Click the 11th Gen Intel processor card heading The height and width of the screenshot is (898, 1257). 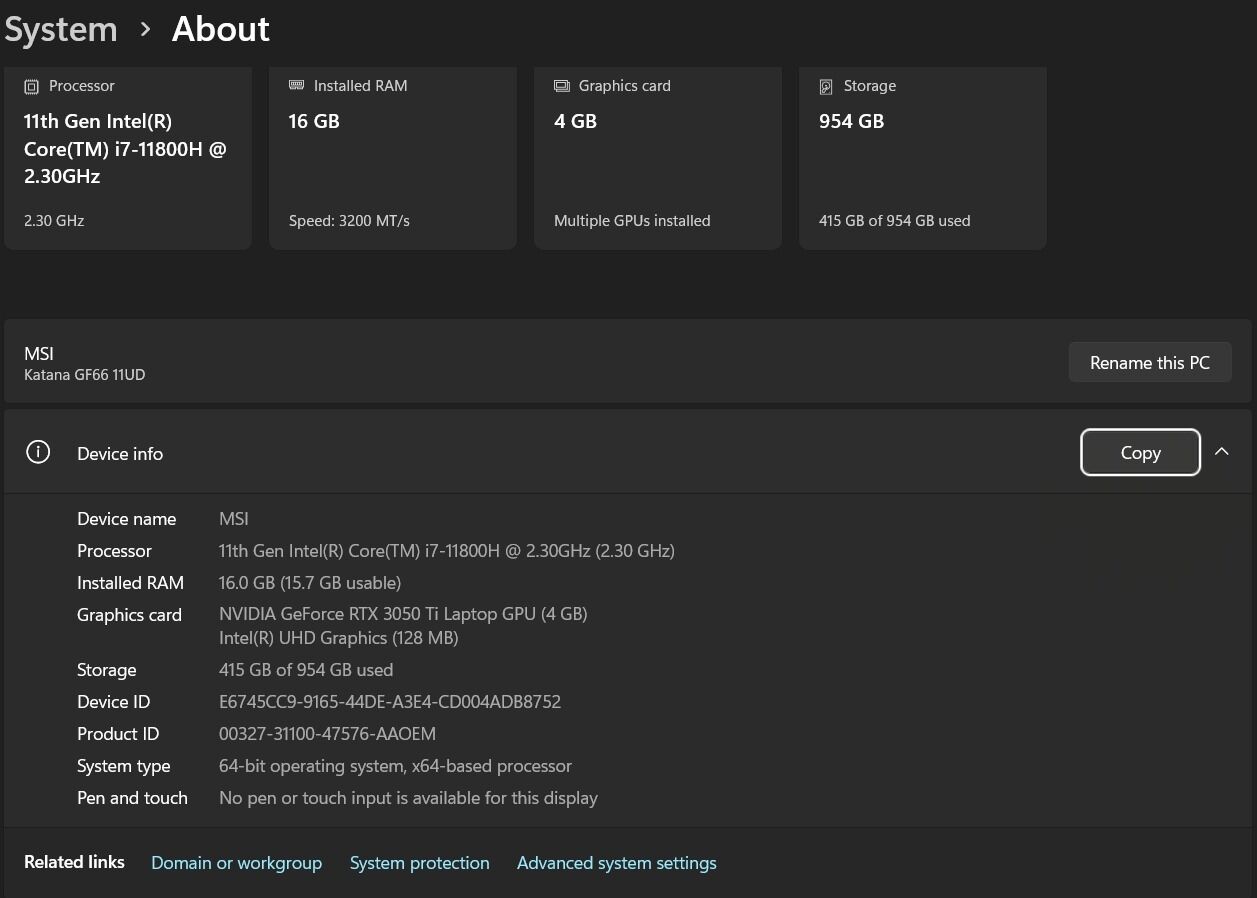click(x=125, y=149)
